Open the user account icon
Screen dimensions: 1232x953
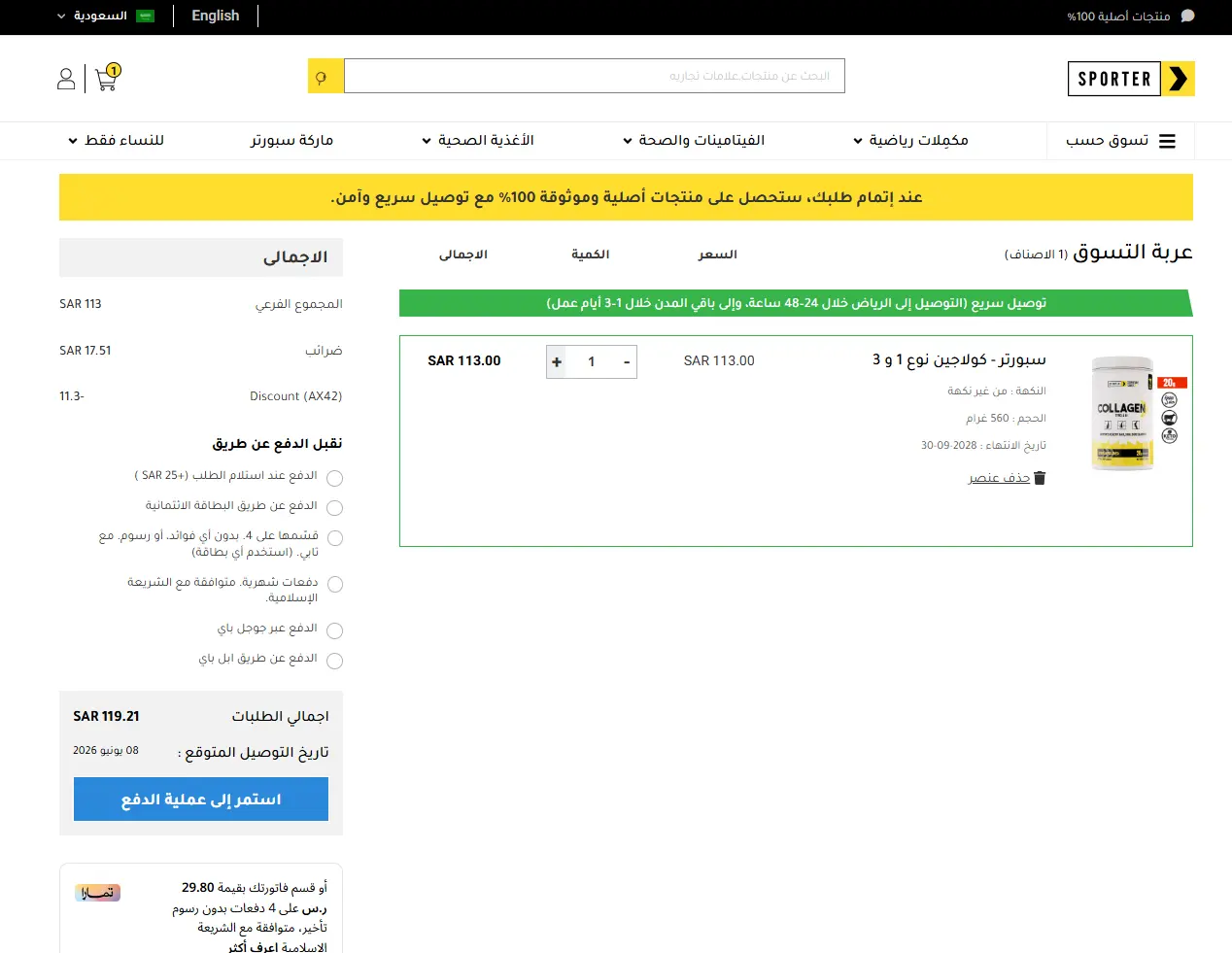click(66, 79)
